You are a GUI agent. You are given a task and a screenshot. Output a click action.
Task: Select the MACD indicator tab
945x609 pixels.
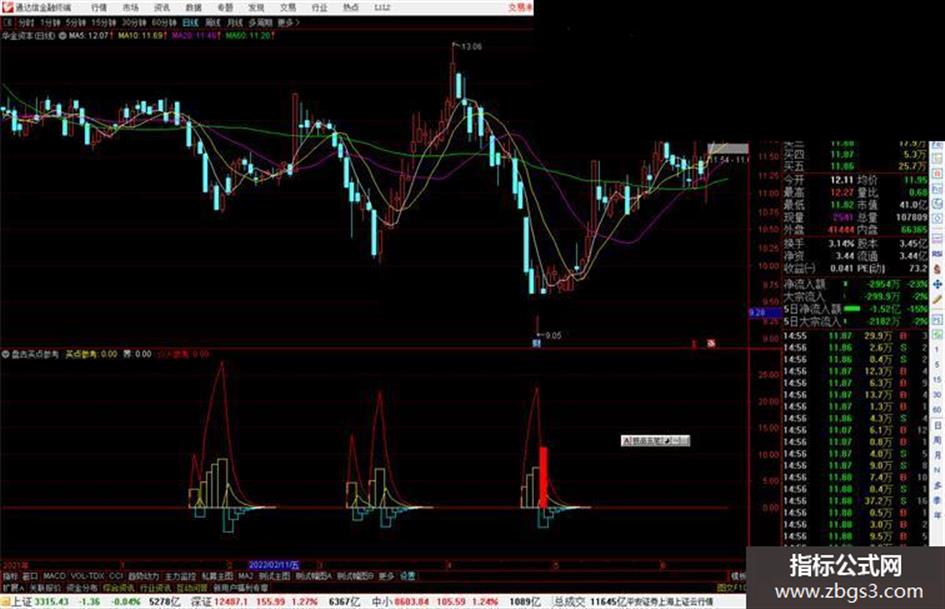(54, 576)
